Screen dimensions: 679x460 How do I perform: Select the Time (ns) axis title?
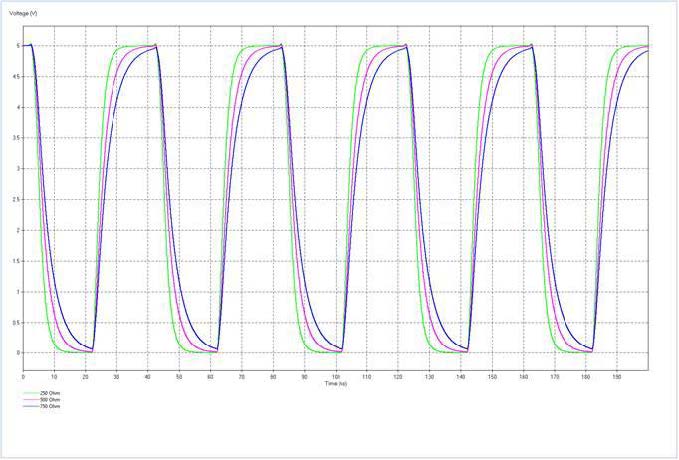point(335,383)
